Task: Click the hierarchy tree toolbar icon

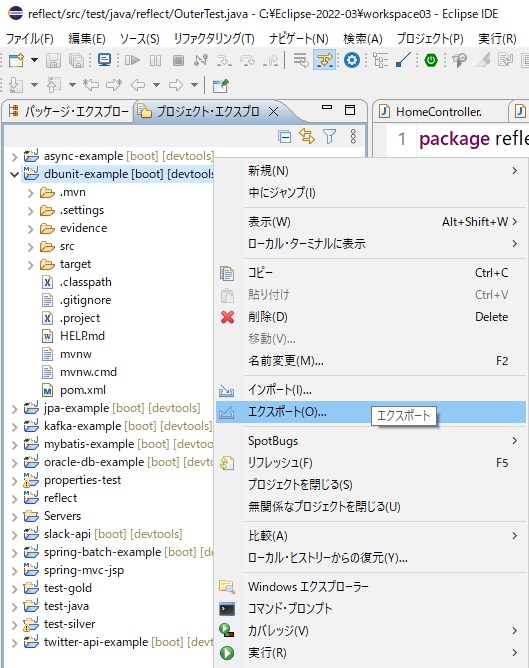Action: coord(380,60)
